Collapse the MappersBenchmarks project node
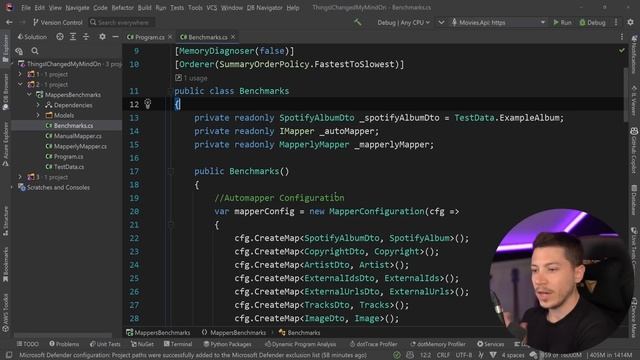Image resolution: width=640 pixels, height=360 pixels. [x=29, y=95]
